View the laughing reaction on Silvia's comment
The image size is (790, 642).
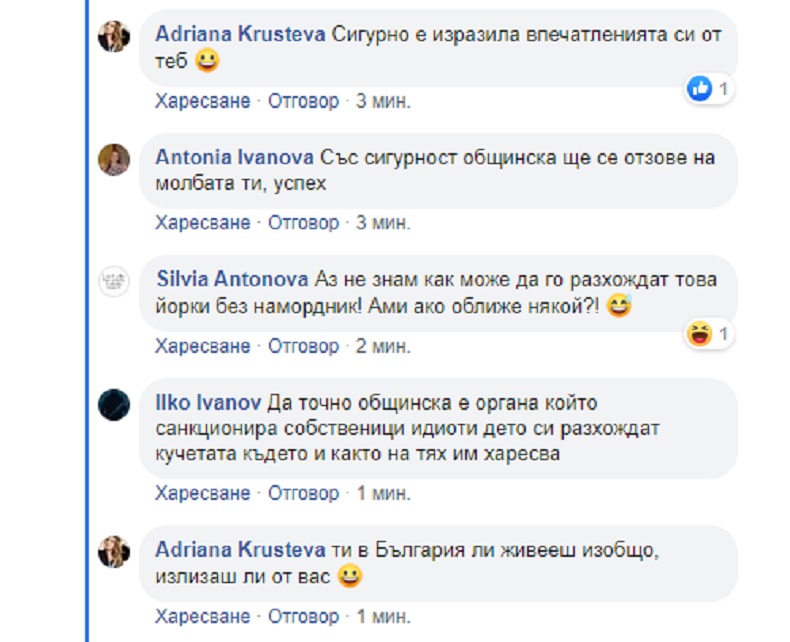click(x=699, y=334)
